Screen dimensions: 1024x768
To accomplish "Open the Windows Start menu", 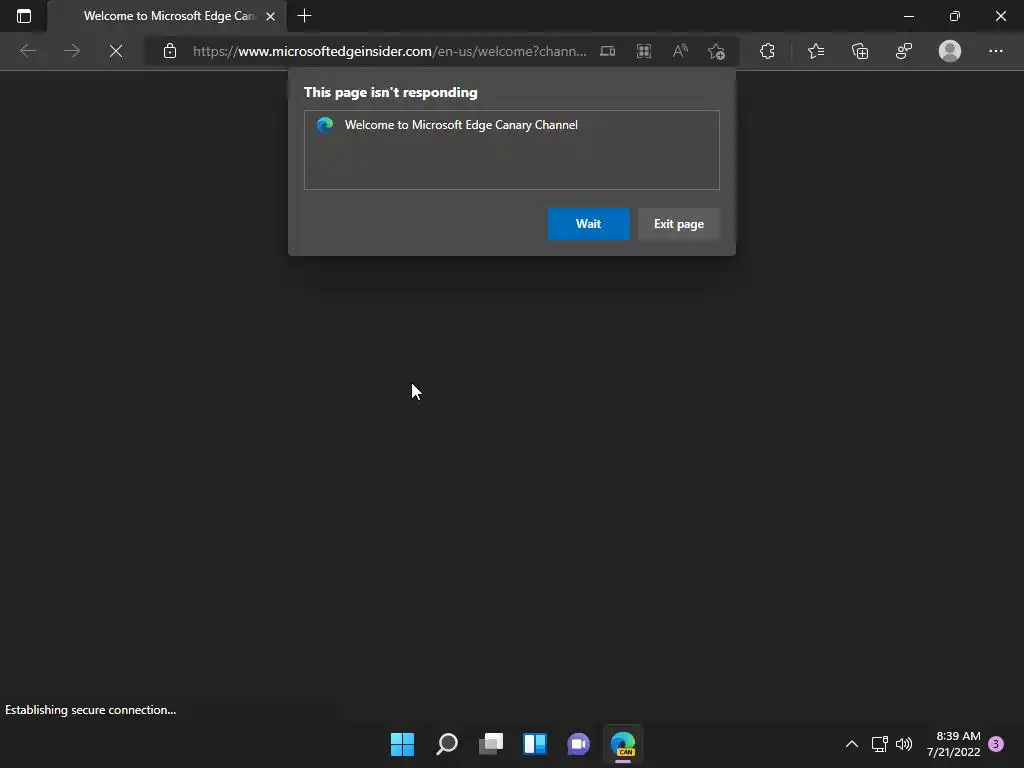I will (x=402, y=744).
